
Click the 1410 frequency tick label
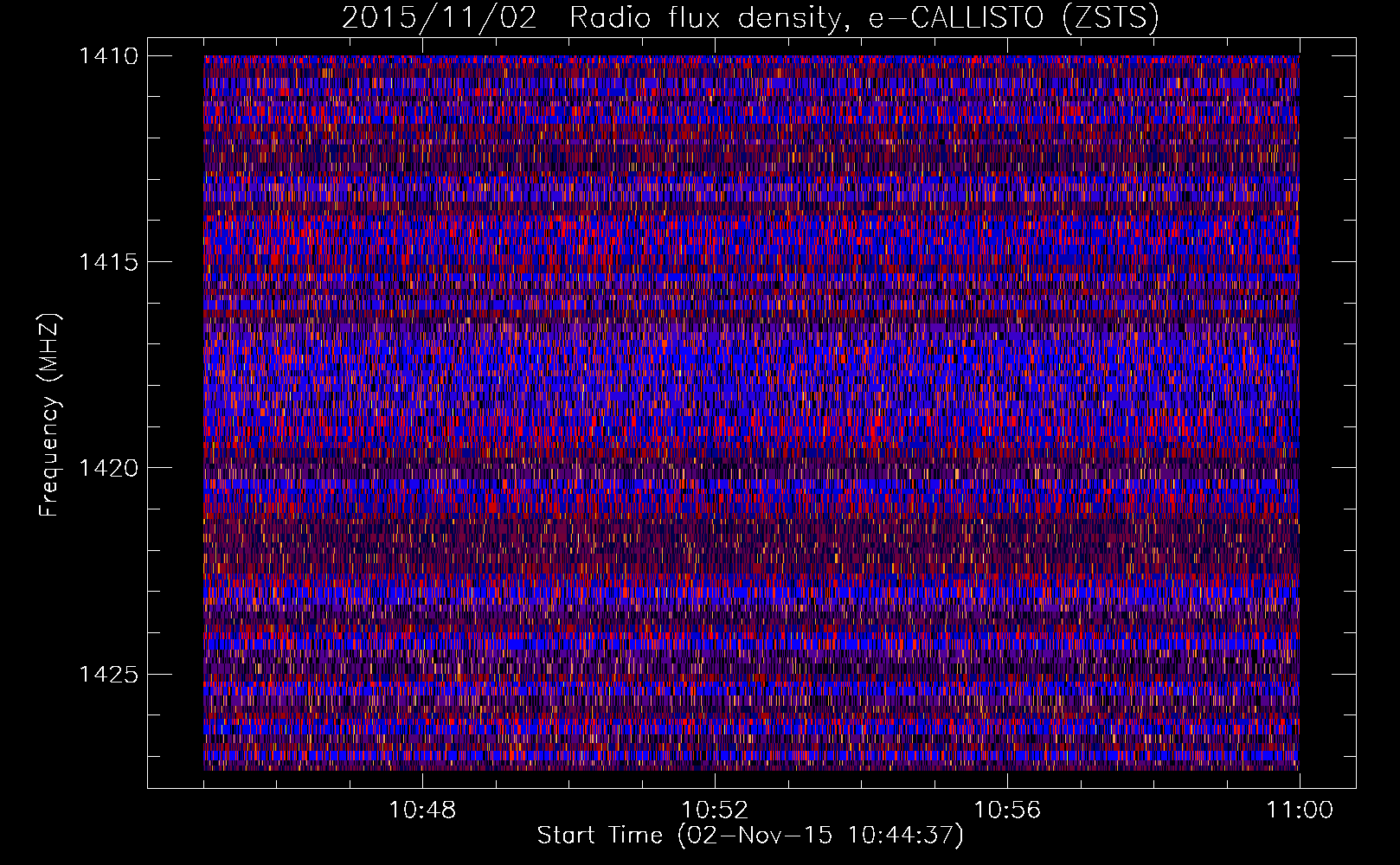[x=108, y=56]
